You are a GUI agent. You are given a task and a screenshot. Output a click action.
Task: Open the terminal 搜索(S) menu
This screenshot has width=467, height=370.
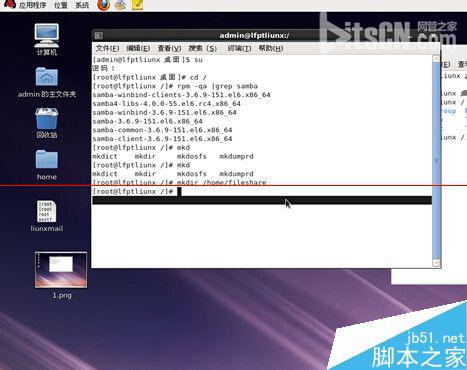[x=203, y=48]
